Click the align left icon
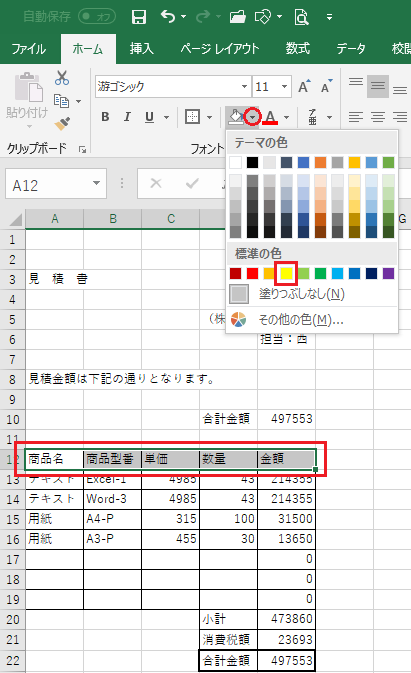The image size is (411, 673). (x=356, y=117)
